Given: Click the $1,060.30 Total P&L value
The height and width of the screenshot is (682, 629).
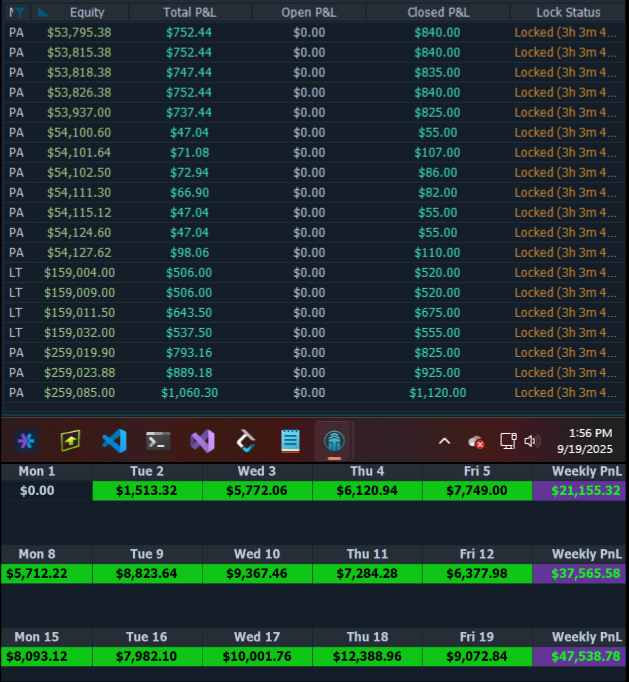Looking at the screenshot, I should click(x=189, y=393).
